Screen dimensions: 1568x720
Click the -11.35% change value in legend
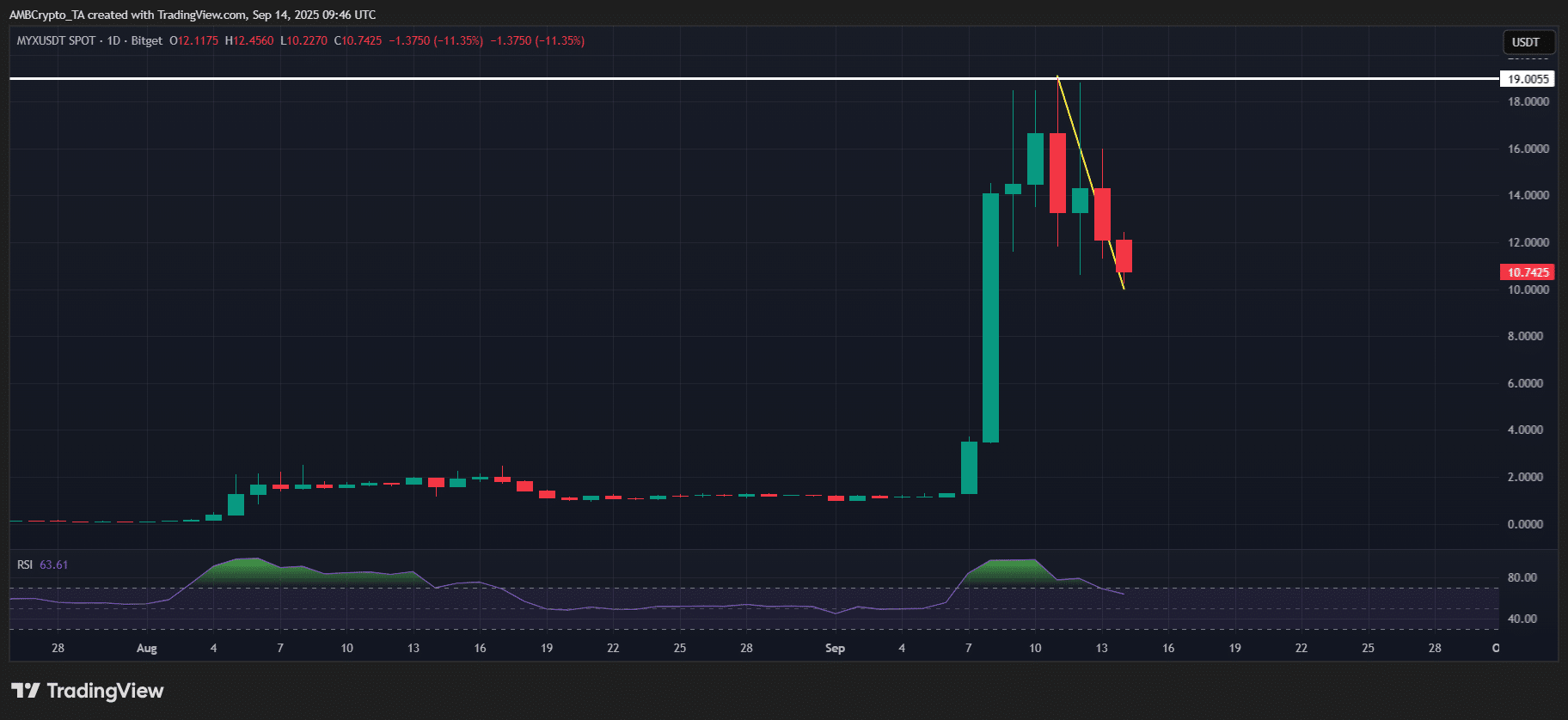[459, 40]
